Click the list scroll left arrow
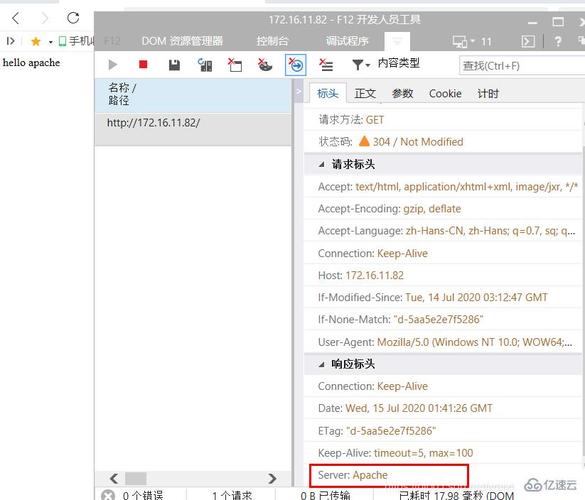 tap(114, 478)
